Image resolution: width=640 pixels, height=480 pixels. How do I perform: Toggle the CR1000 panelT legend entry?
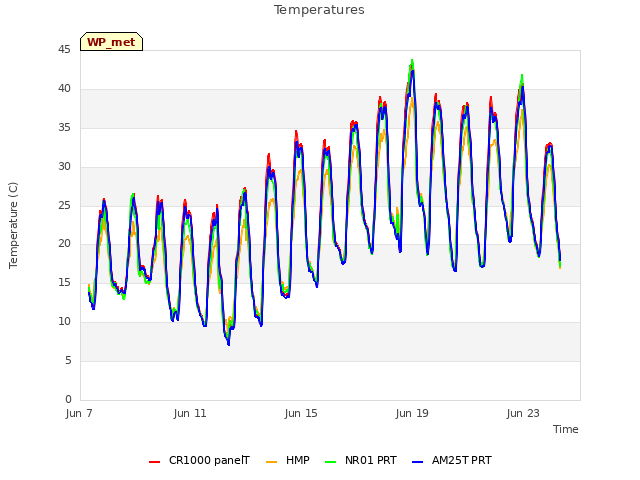199,460
